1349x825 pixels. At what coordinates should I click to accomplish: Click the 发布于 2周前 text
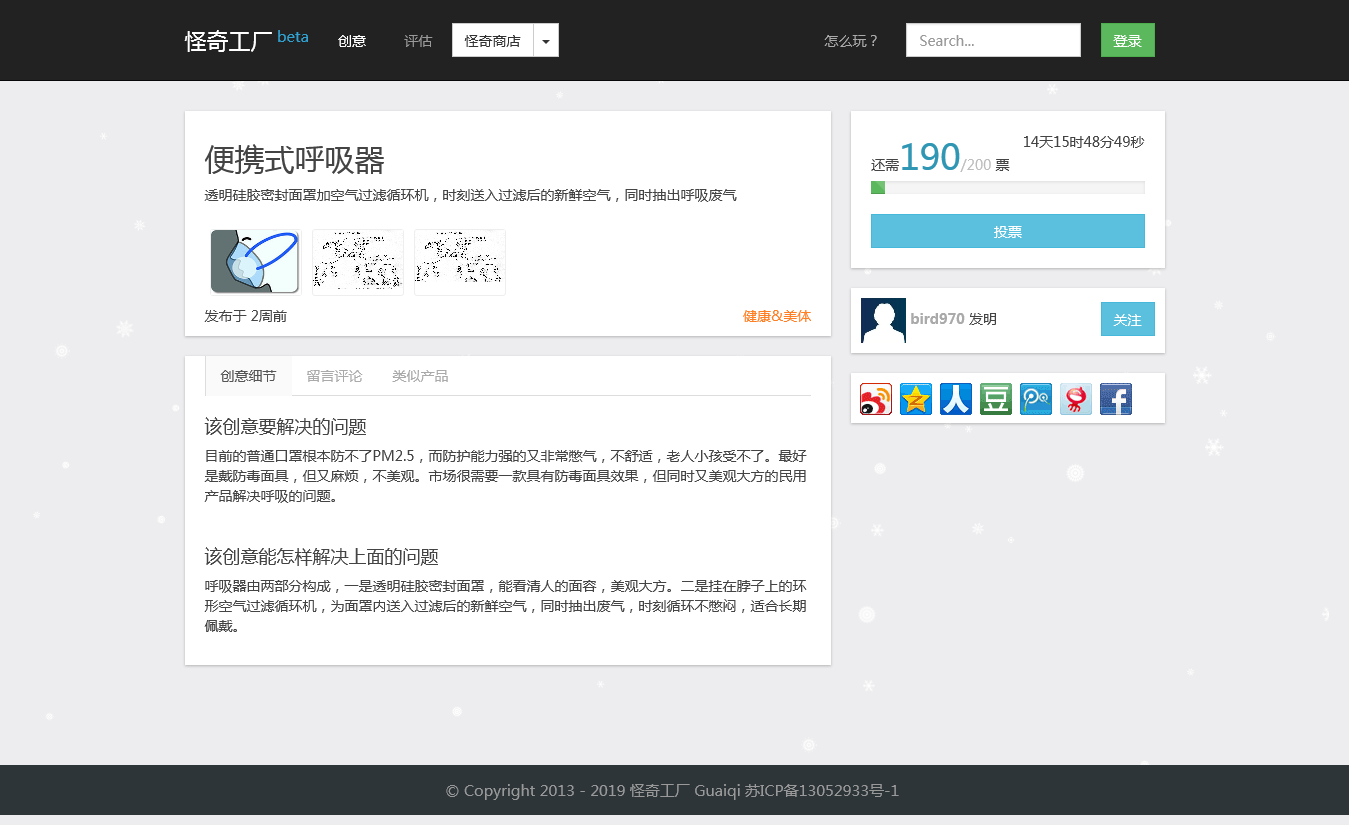246,316
